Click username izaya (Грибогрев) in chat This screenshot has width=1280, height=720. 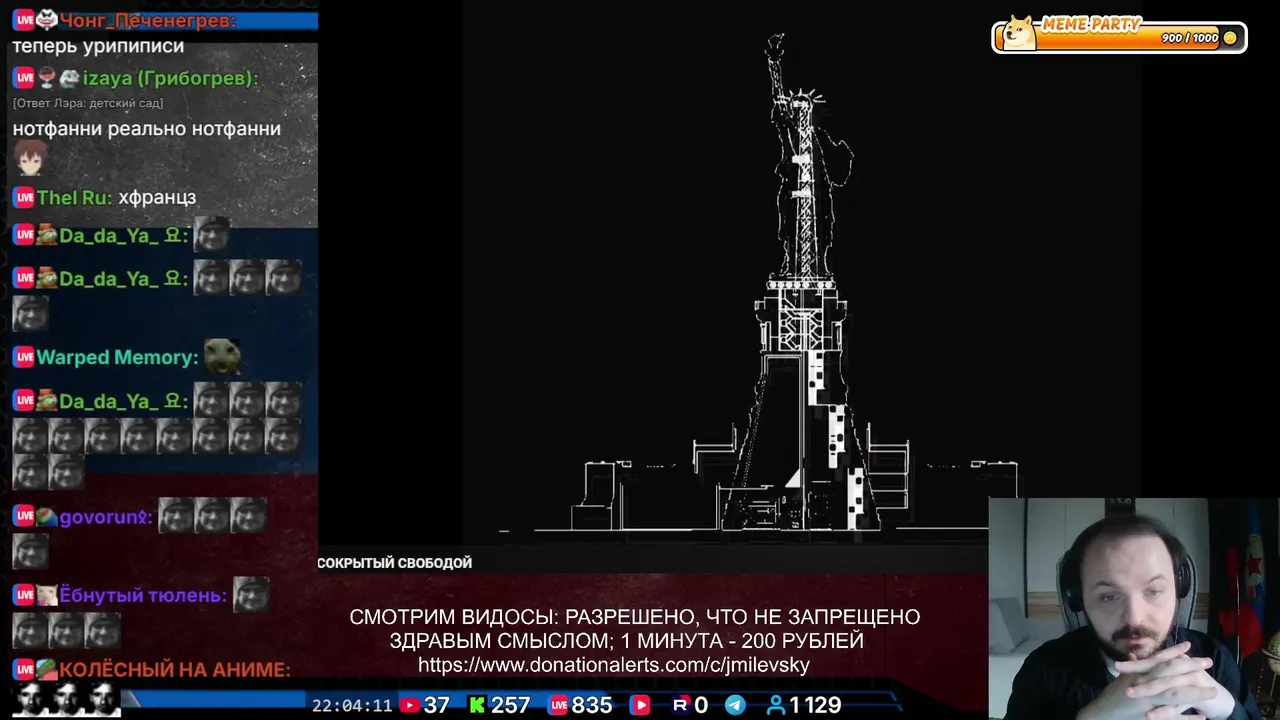point(171,79)
